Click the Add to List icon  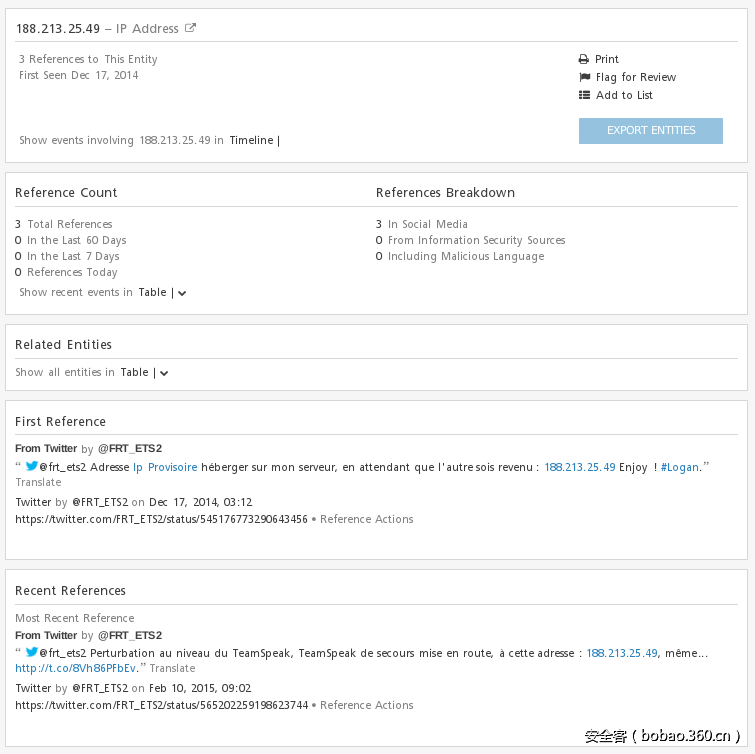tap(584, 95)
